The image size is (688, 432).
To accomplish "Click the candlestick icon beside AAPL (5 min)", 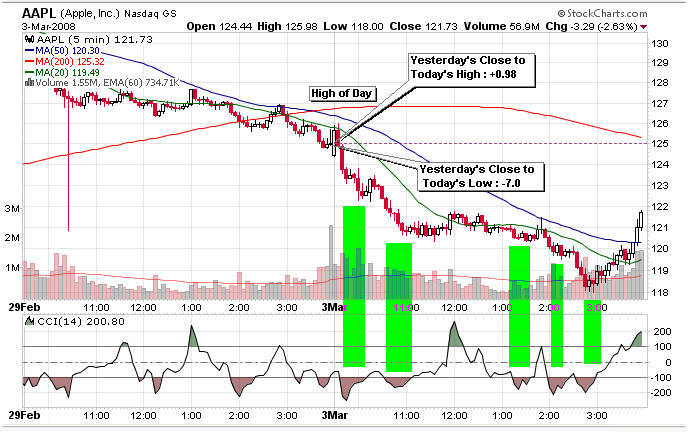I will 29,39.
